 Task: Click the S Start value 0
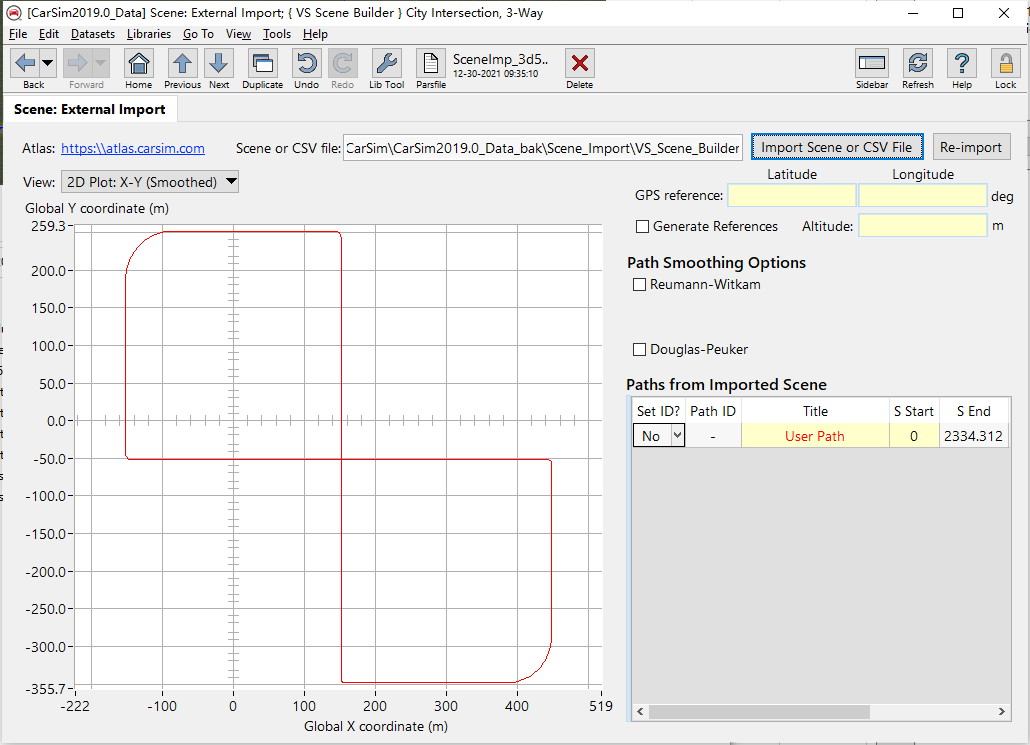[914, 436]
